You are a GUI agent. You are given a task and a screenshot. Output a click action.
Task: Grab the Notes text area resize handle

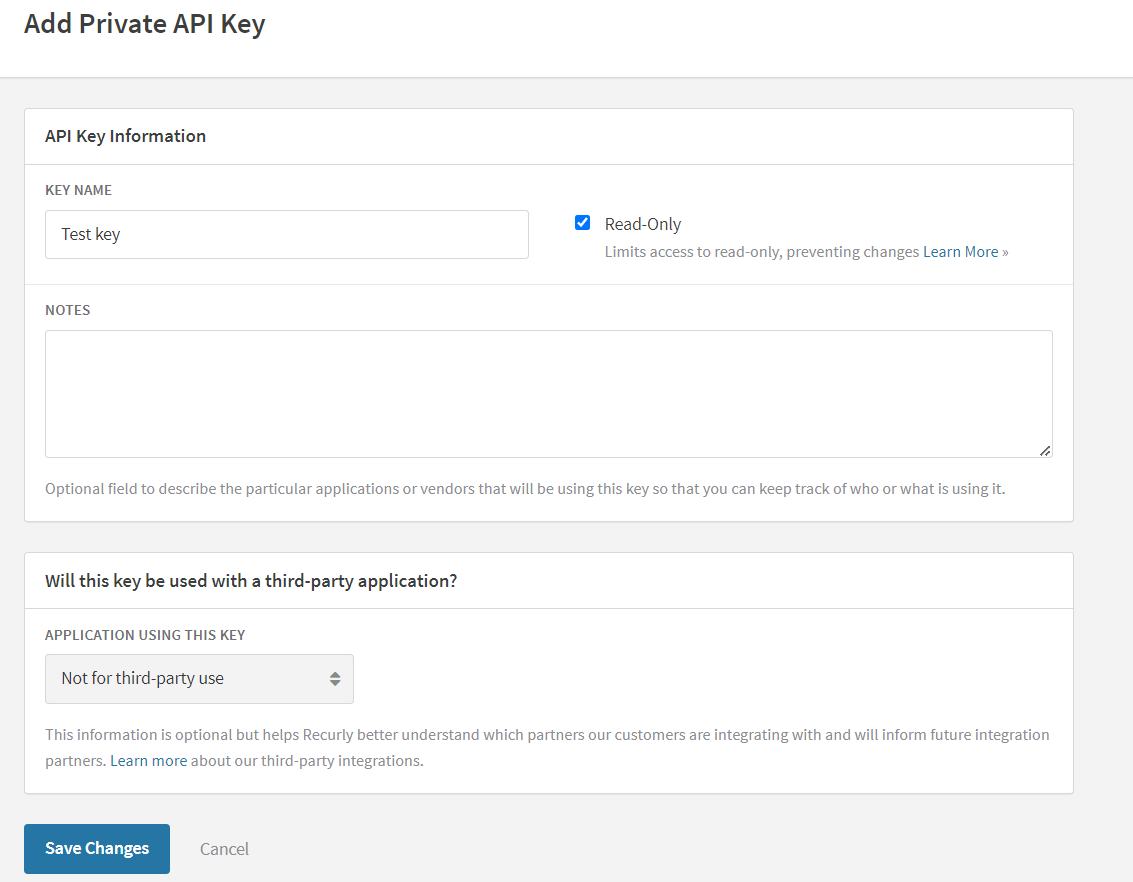pos(1044,450)
